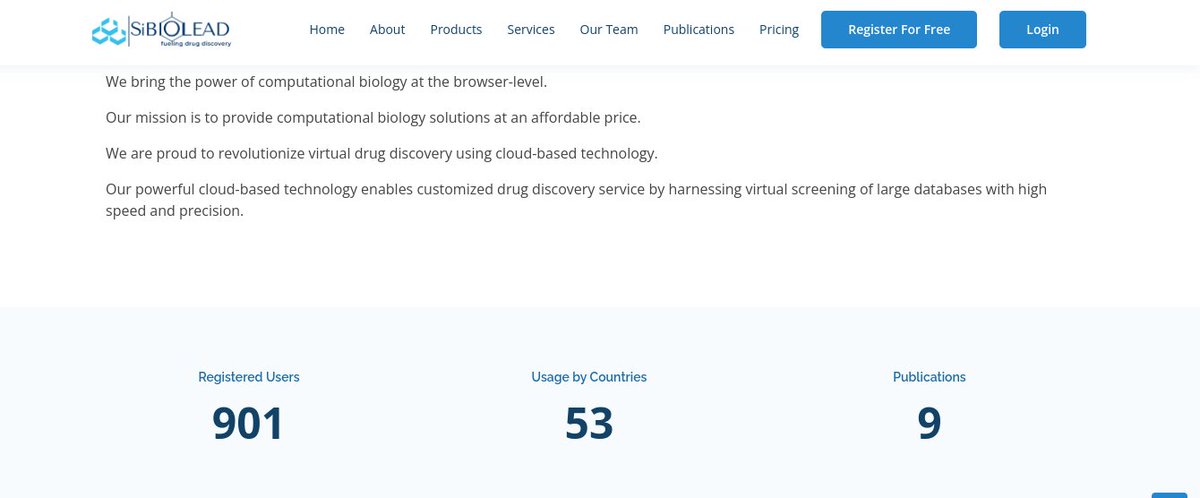The width and height of the screenshot is (1200, 498).
Task: Click the Login button
Action: pos(1042,29)
